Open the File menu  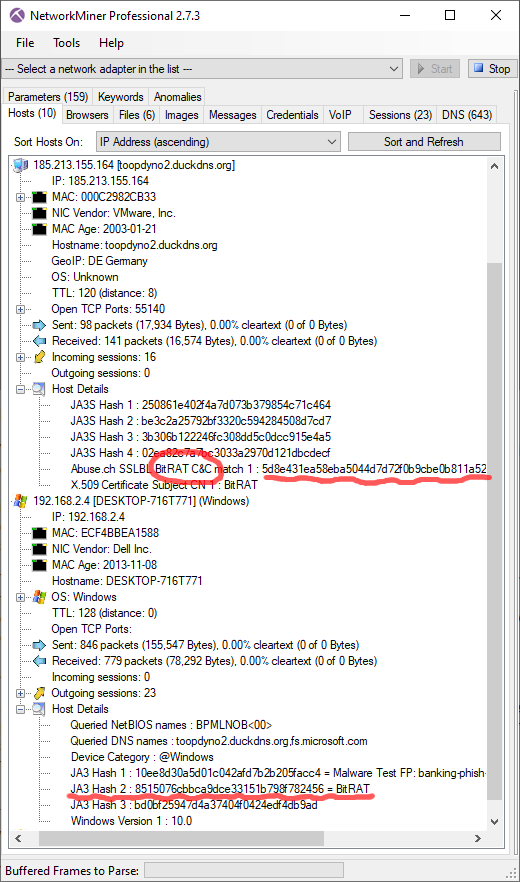pyautogui.click(x=25, y=43)
